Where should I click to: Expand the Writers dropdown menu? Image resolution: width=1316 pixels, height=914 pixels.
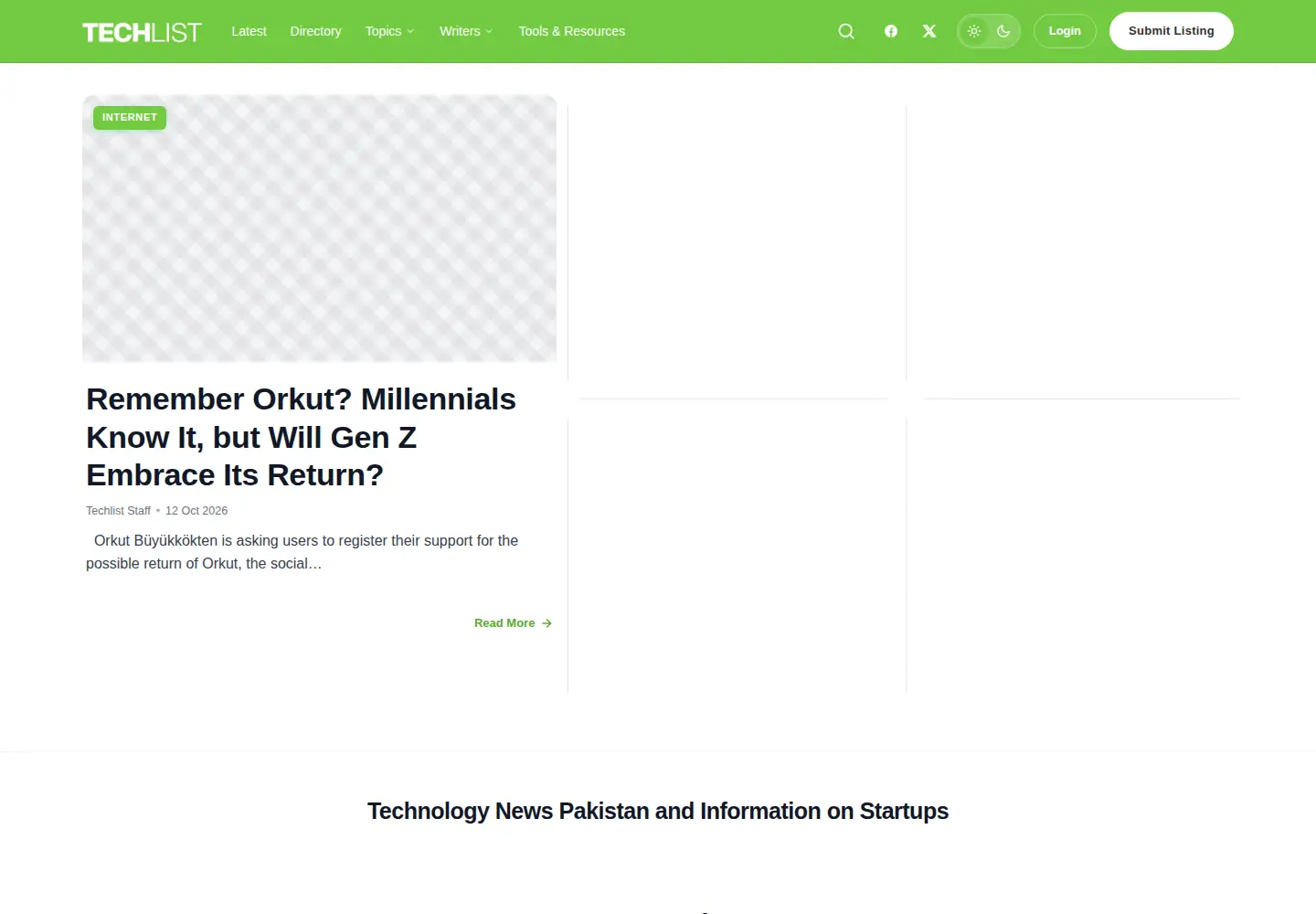point(466,31)
